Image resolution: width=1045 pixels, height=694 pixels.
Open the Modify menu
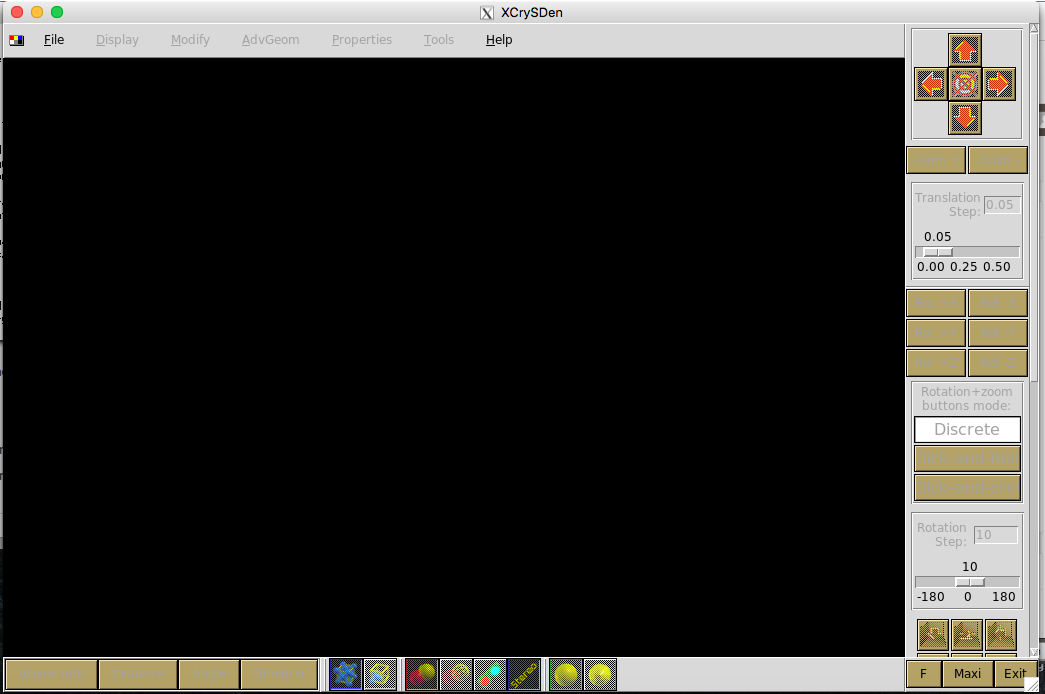190,40
